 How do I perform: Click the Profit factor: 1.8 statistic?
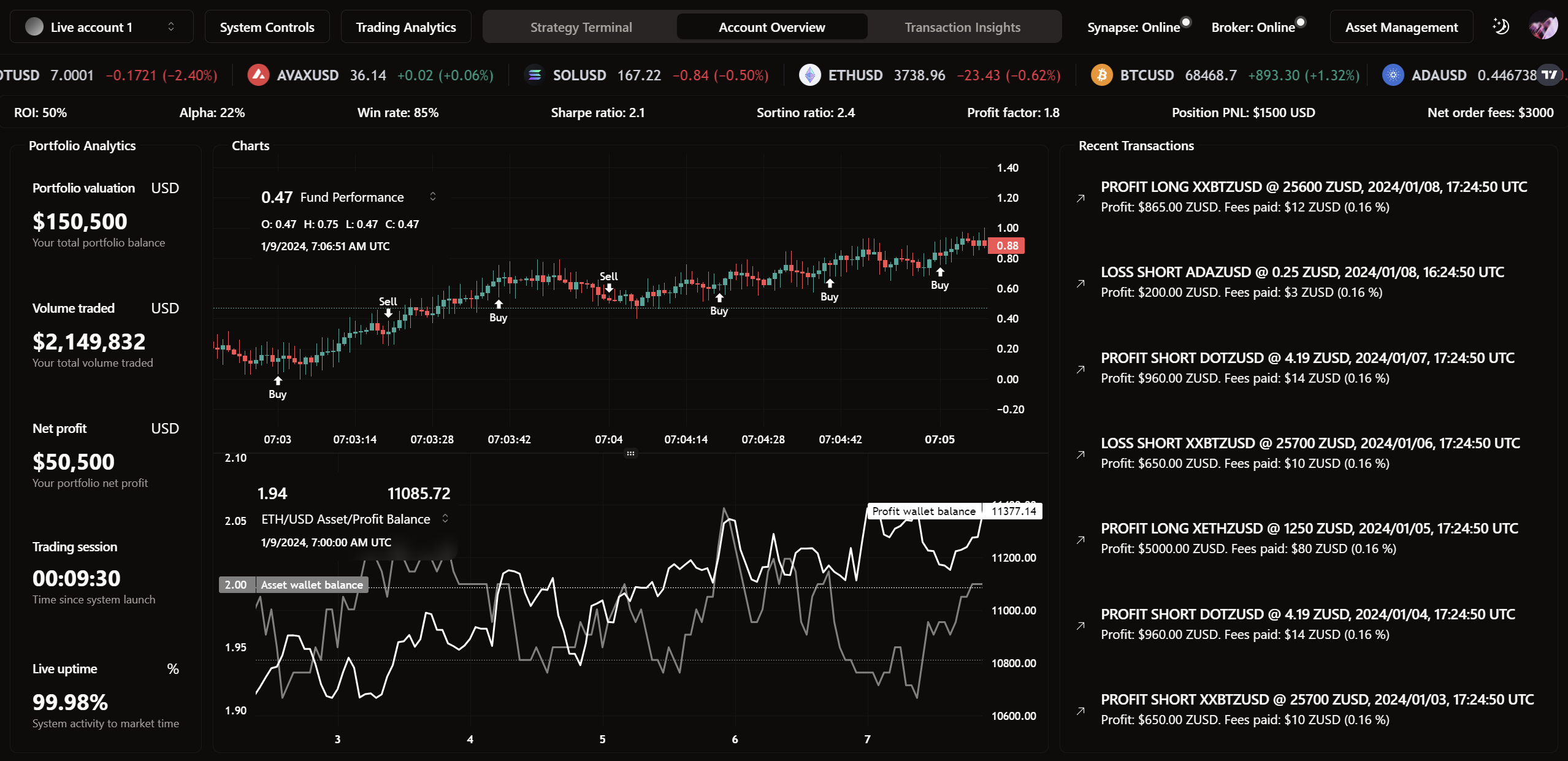[x=1013, y=113]
